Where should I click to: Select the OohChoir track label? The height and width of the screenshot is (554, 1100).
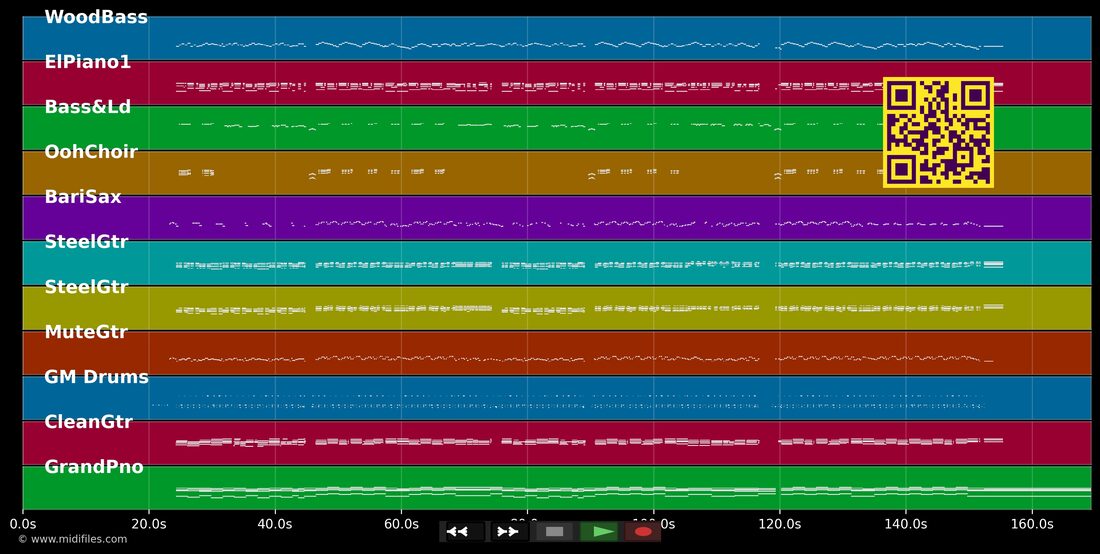point(91,152)
